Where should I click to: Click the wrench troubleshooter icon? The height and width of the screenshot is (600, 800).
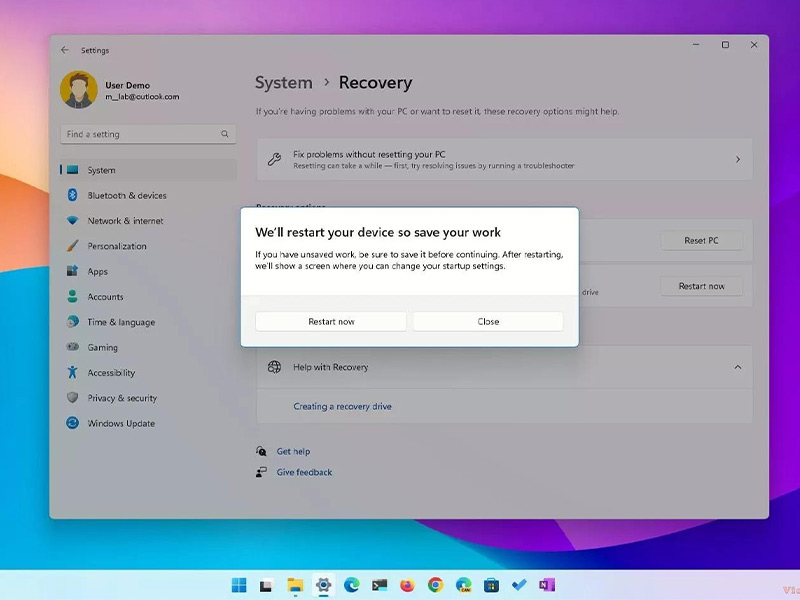tap(274, 159)
